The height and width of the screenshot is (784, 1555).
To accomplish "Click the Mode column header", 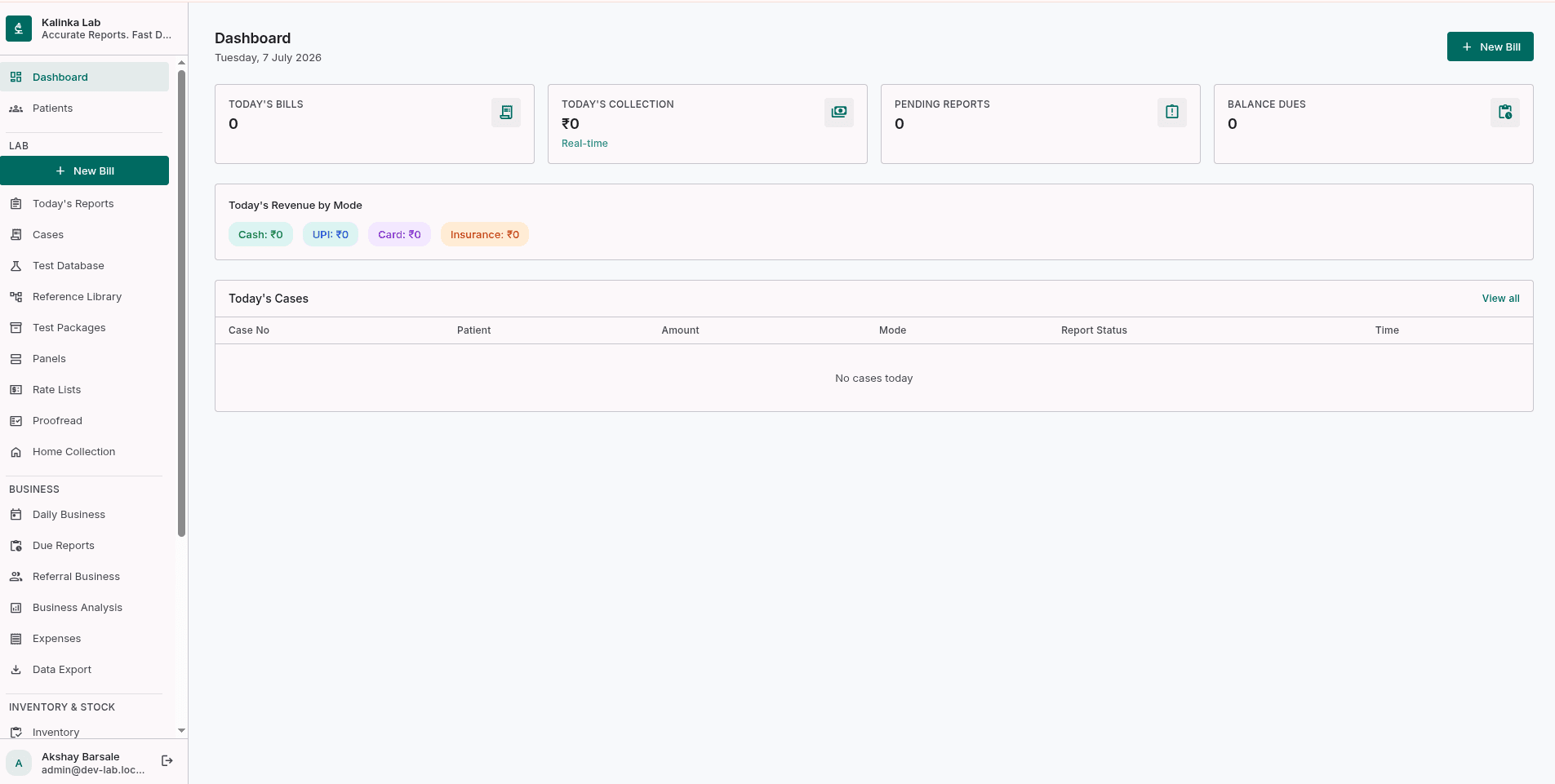I will tap(892, 330).
